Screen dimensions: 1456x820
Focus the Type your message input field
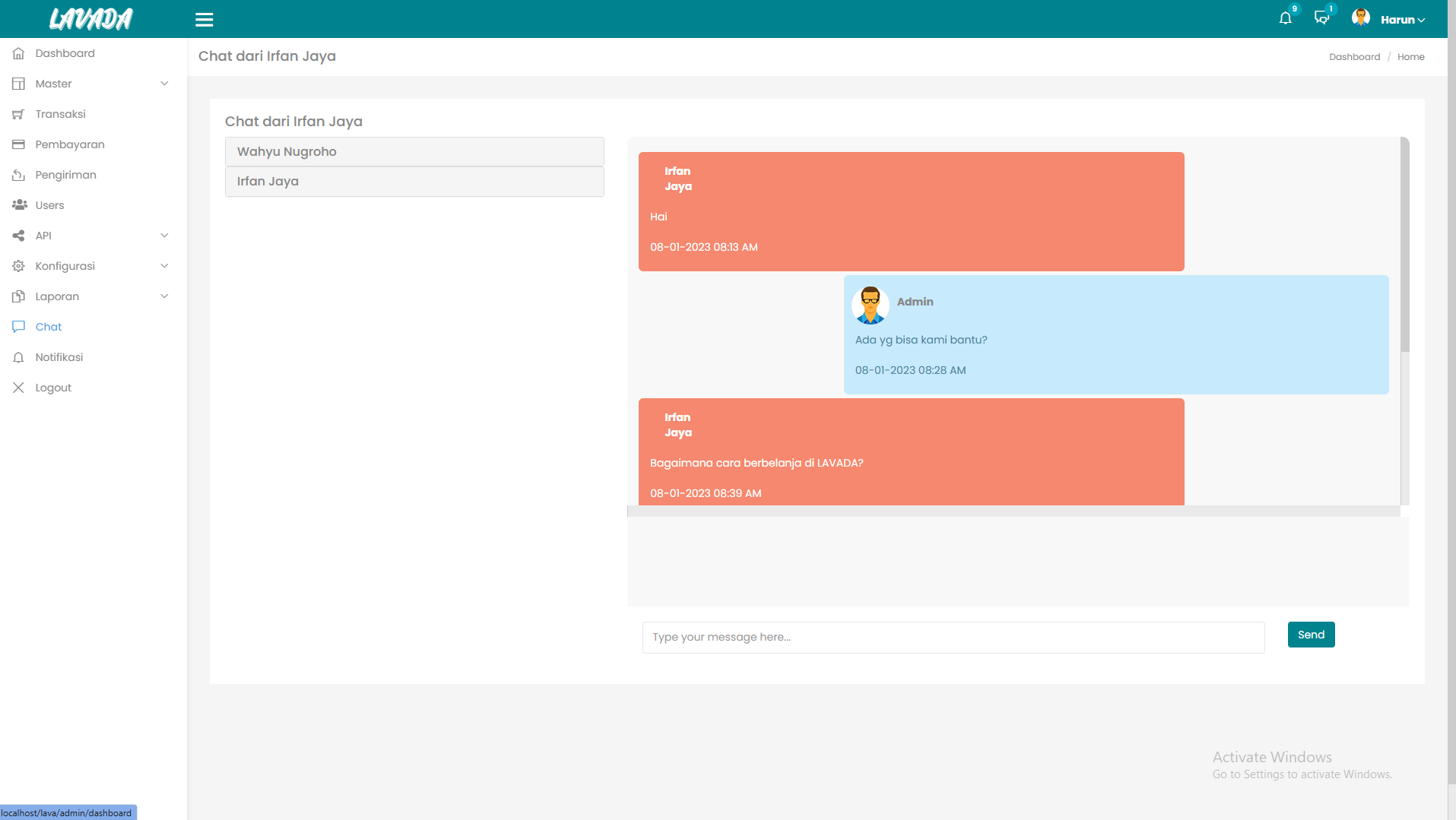(x=953, y=638)
